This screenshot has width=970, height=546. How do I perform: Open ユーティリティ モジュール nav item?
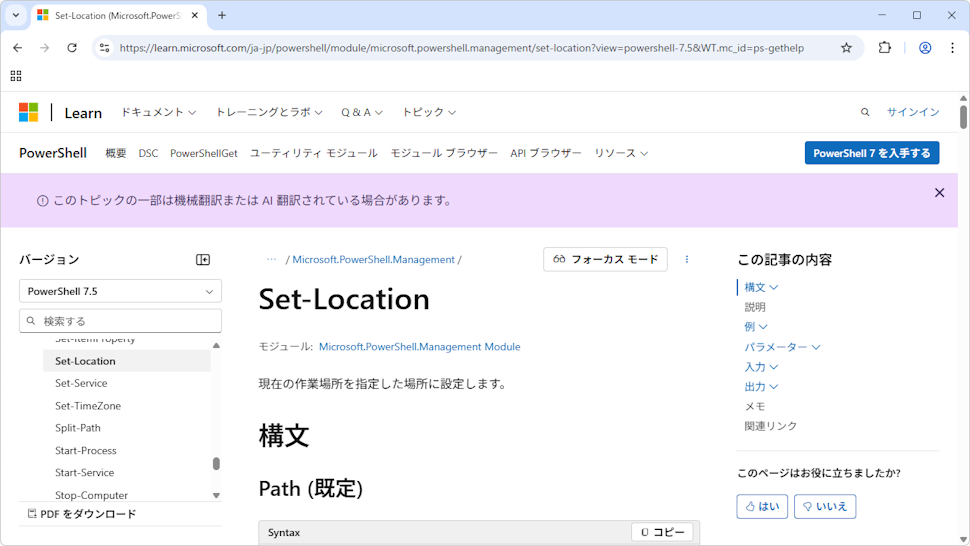[x=314, y=153]
